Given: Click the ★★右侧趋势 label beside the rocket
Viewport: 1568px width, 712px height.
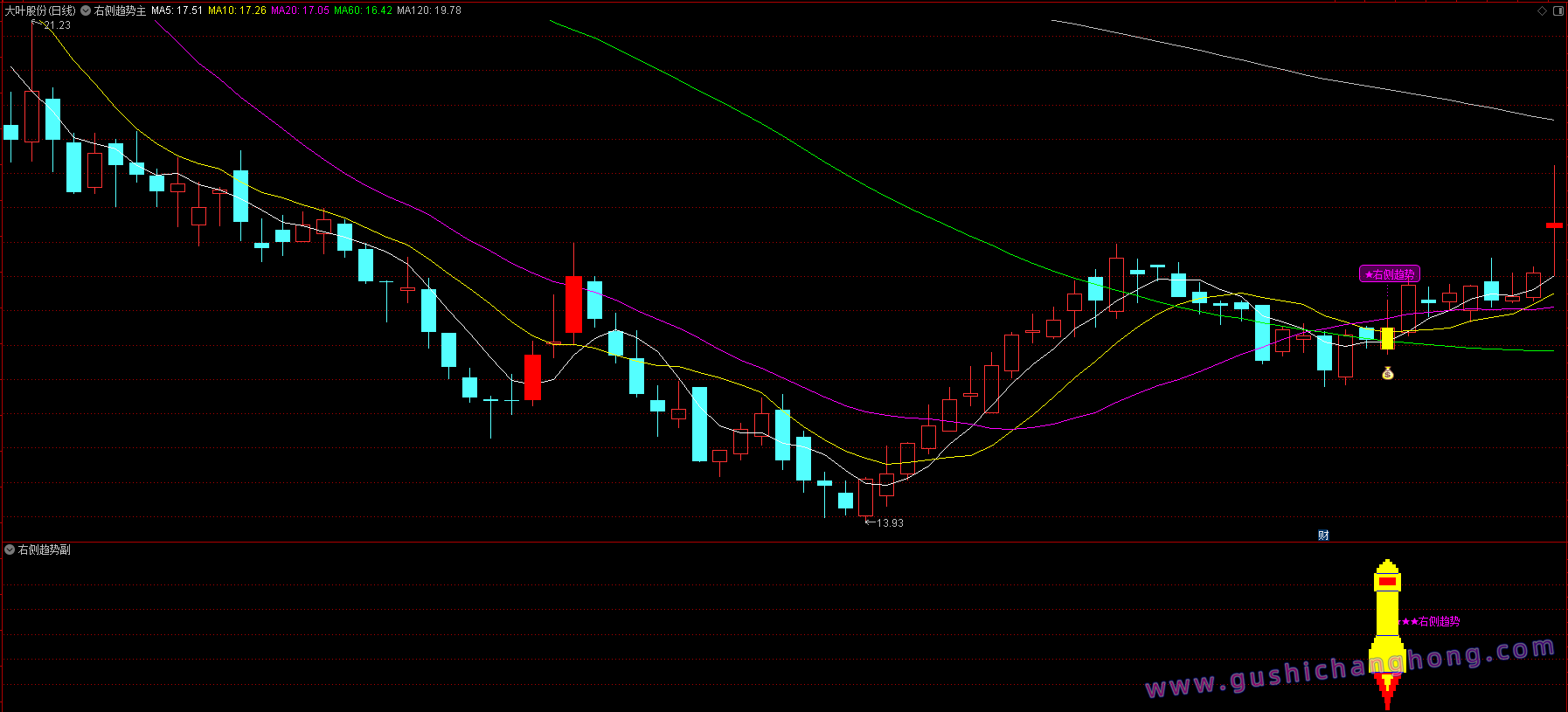Looking at the screenshot, I should pyautogui.click(x=1430, y=622).
